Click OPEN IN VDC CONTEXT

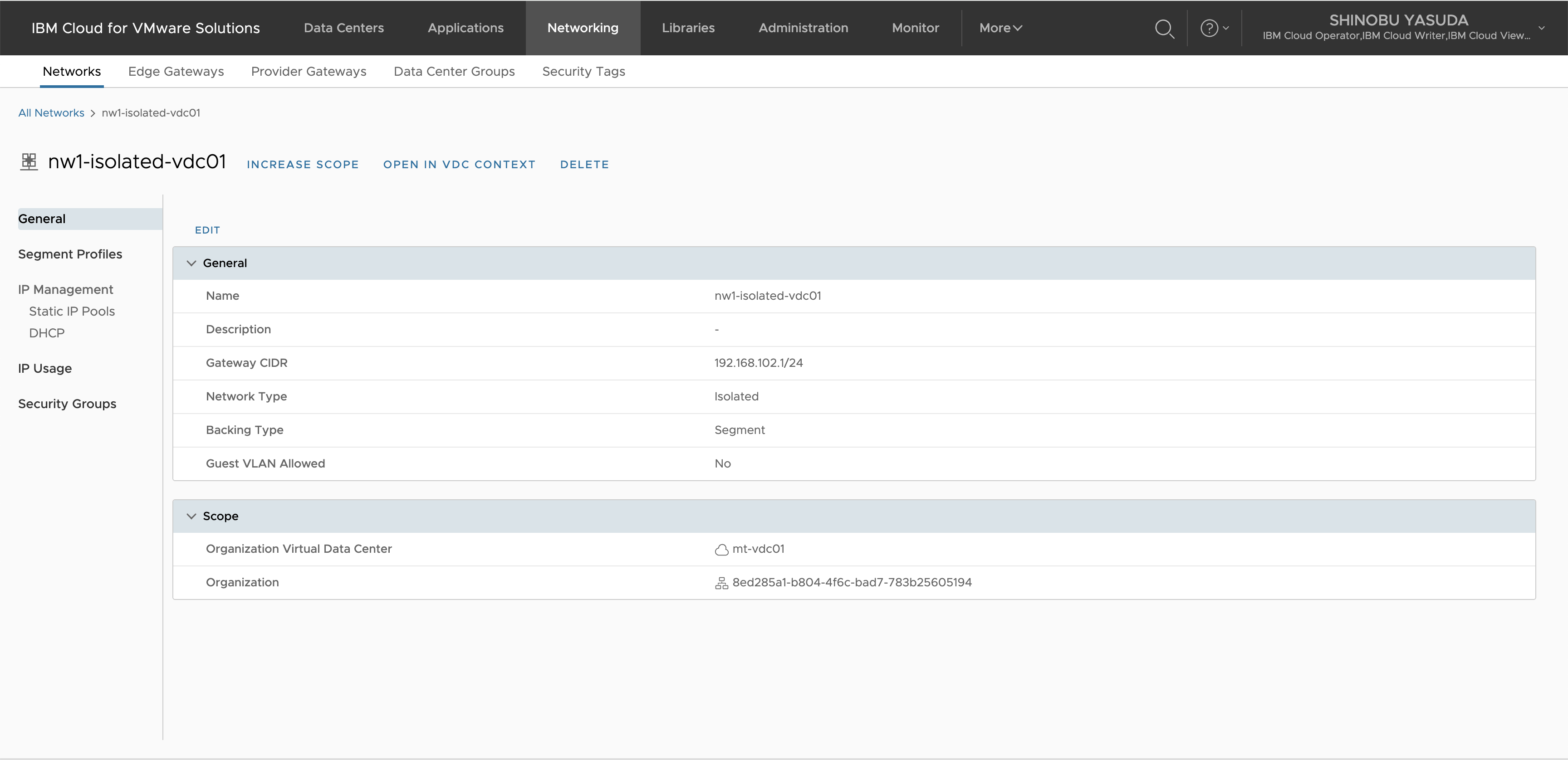click(459, 164)
